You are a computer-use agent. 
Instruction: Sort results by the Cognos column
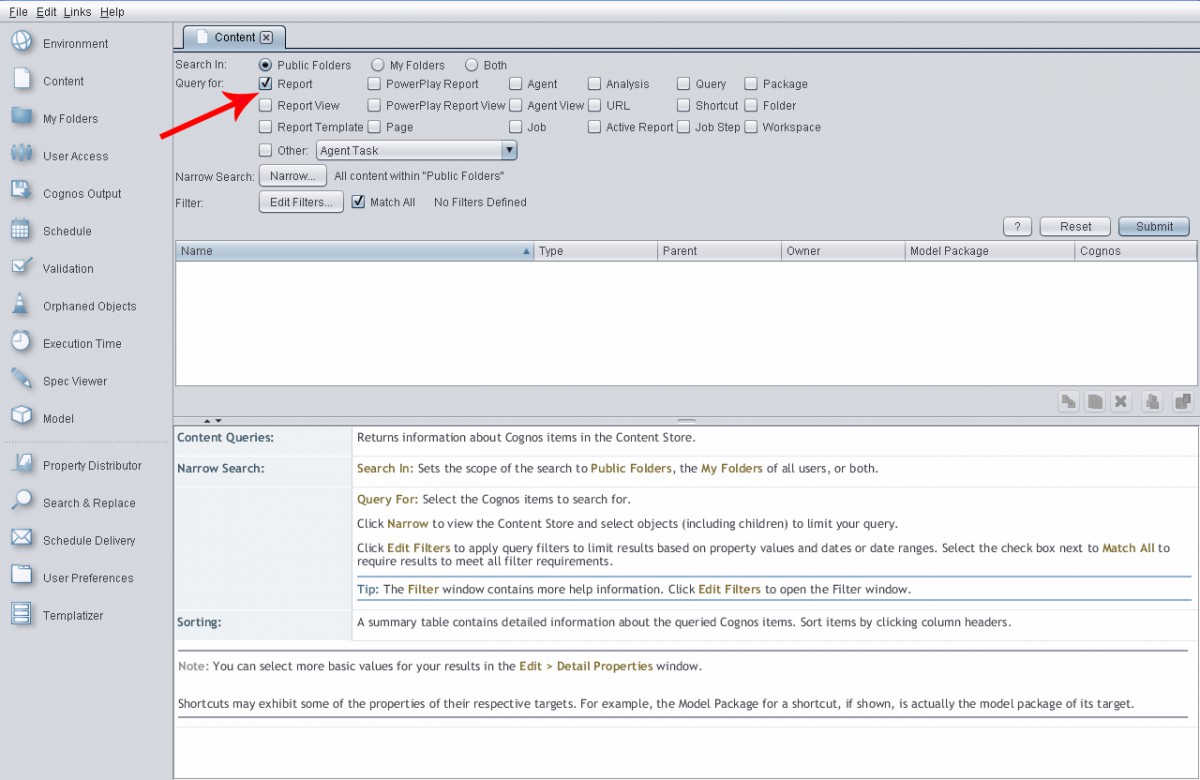point(1136,251)
